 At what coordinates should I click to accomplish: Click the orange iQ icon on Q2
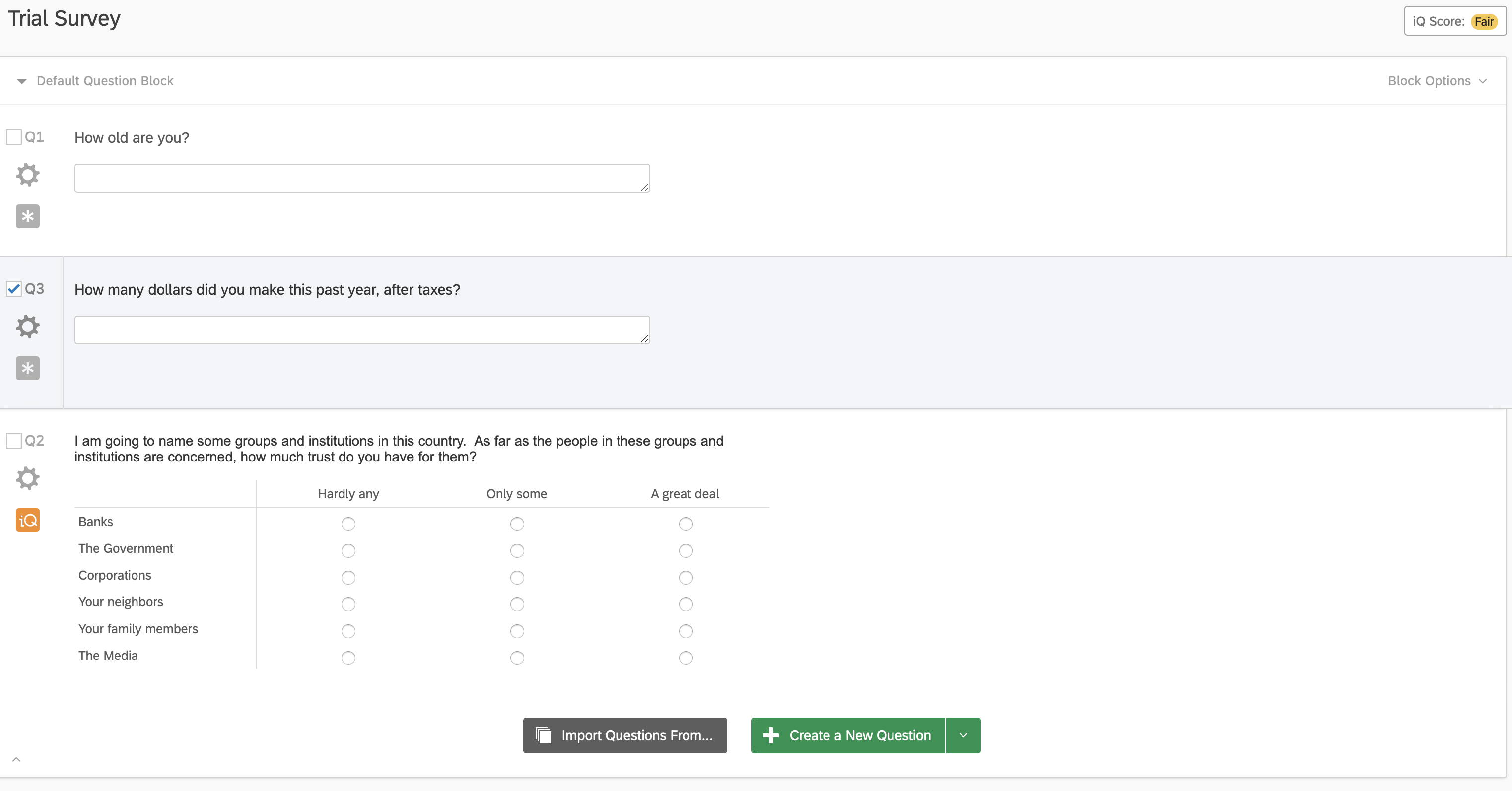click(28, 520)
